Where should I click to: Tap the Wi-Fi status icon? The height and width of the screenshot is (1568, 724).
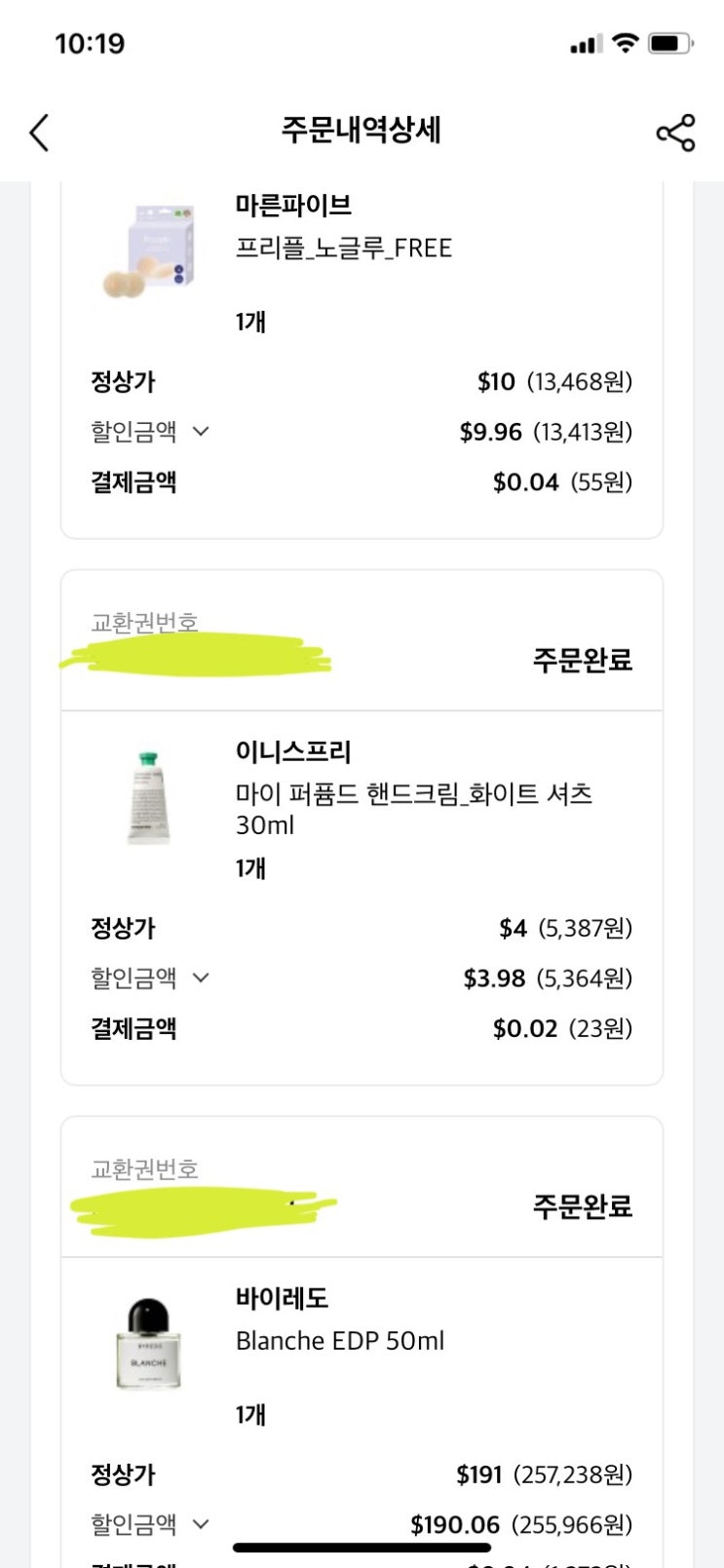pyautogui.click(x=626, y=43)
